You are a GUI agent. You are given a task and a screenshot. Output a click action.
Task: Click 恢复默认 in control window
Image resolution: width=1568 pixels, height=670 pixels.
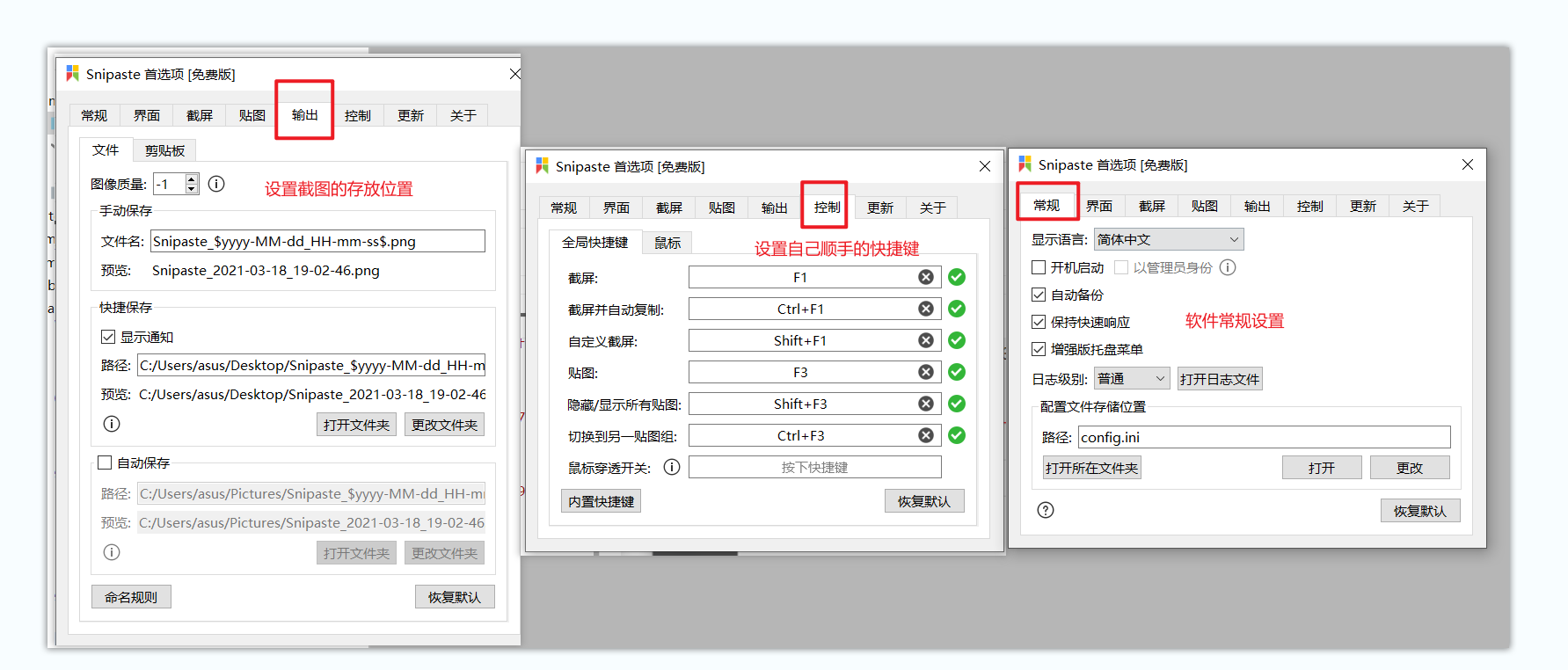click(x=924, y=501)
